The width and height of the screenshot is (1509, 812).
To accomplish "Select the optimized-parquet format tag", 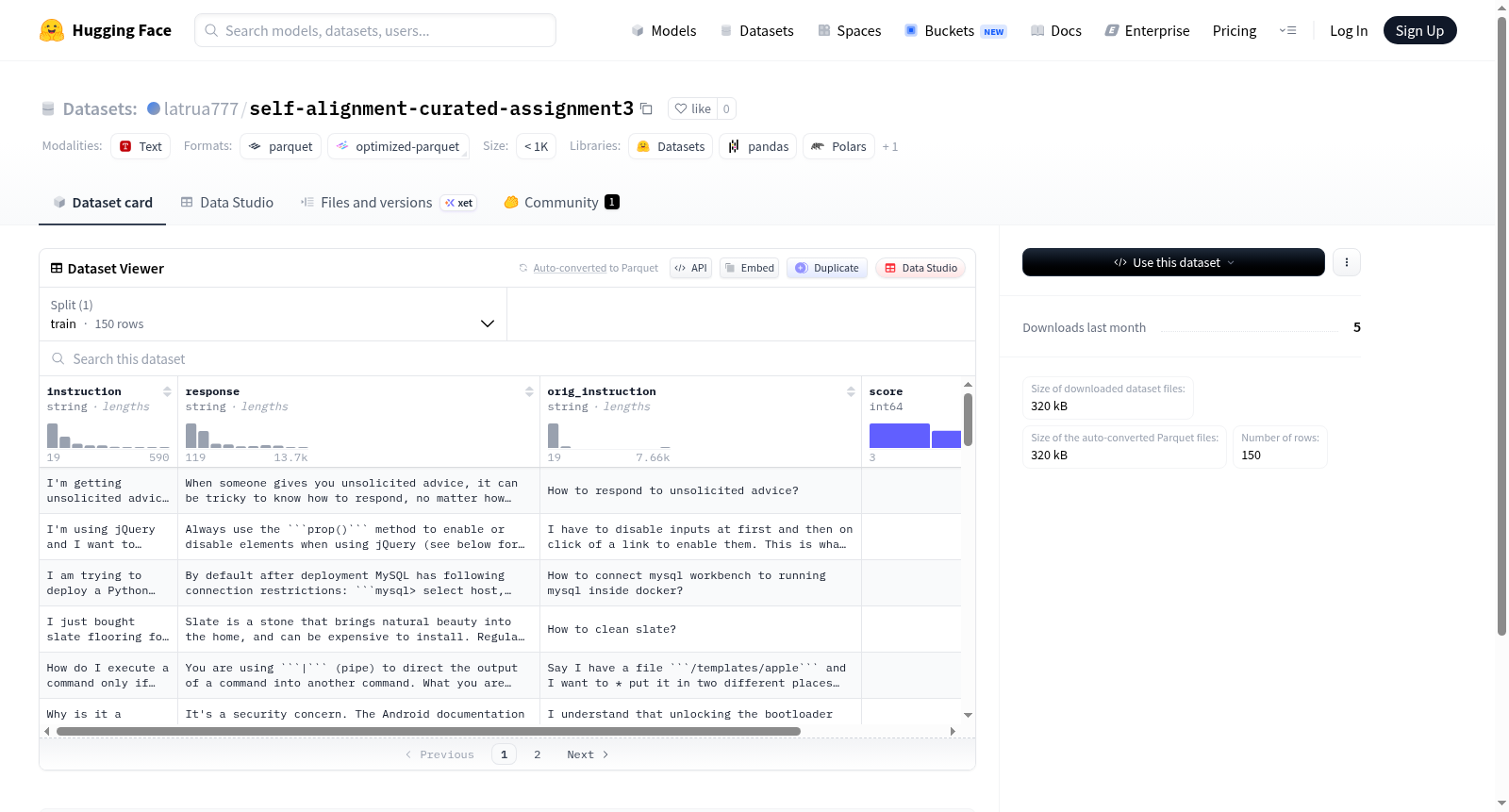I will click(x=398, y=146).
